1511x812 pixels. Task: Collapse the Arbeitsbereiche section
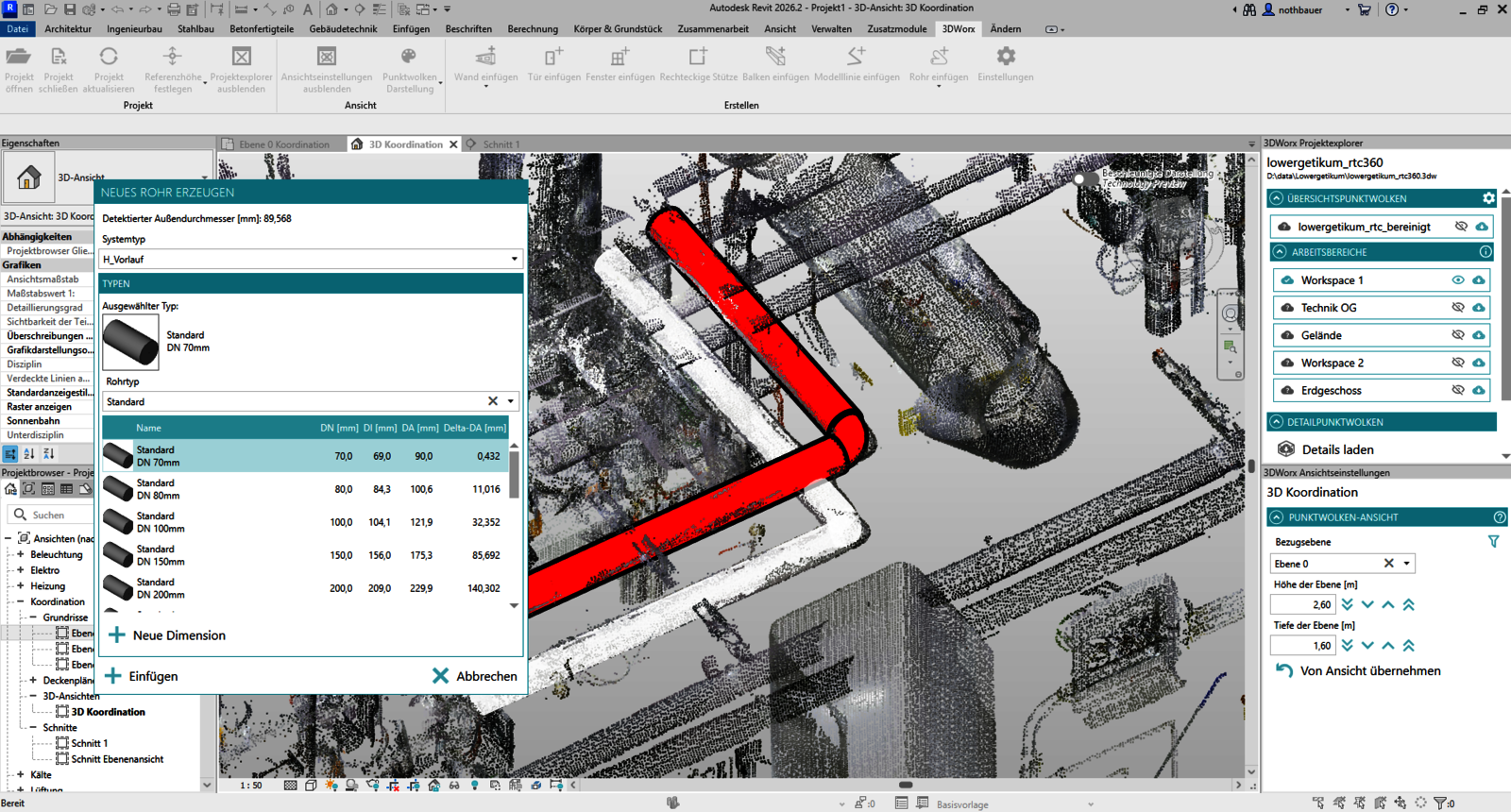point(1279,252)
